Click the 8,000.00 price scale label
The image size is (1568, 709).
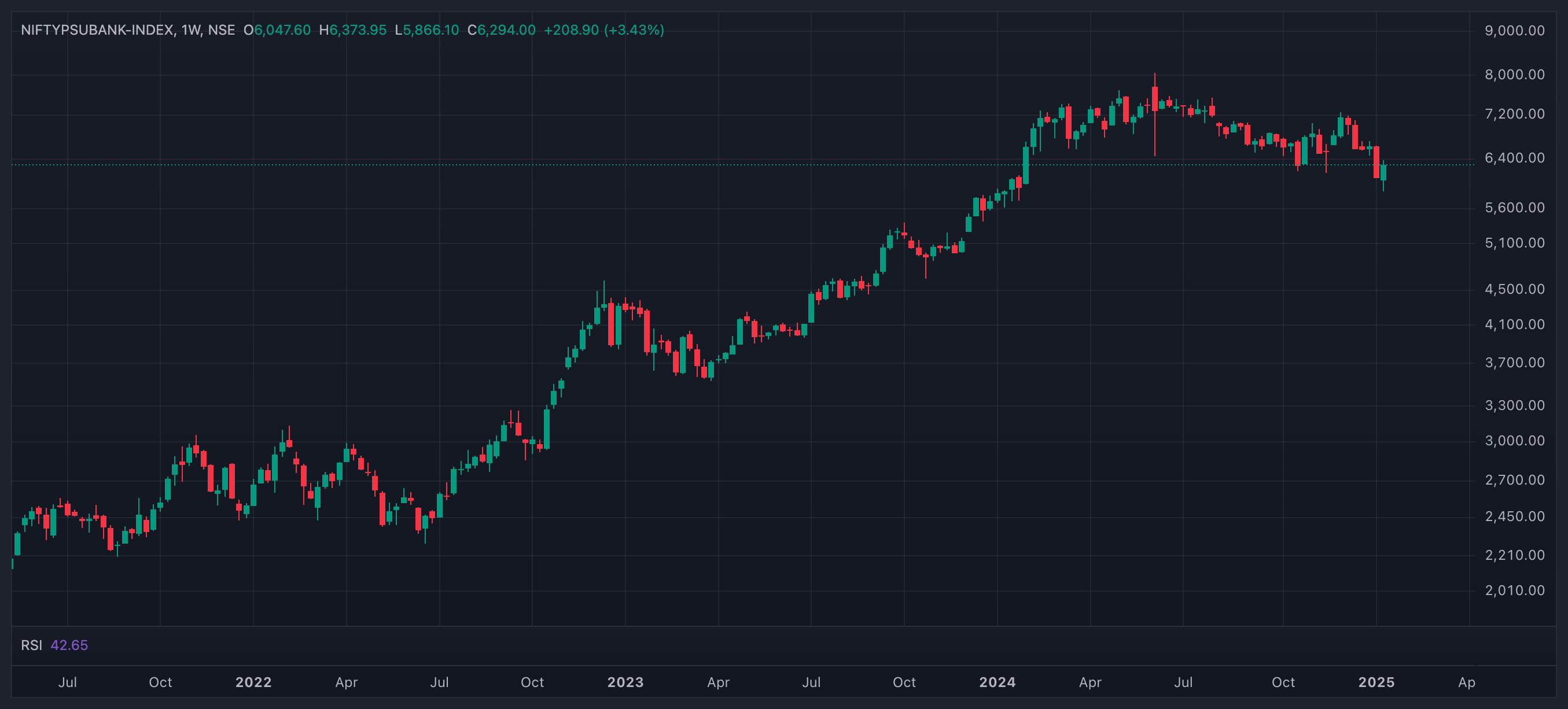click(1514, 75)
